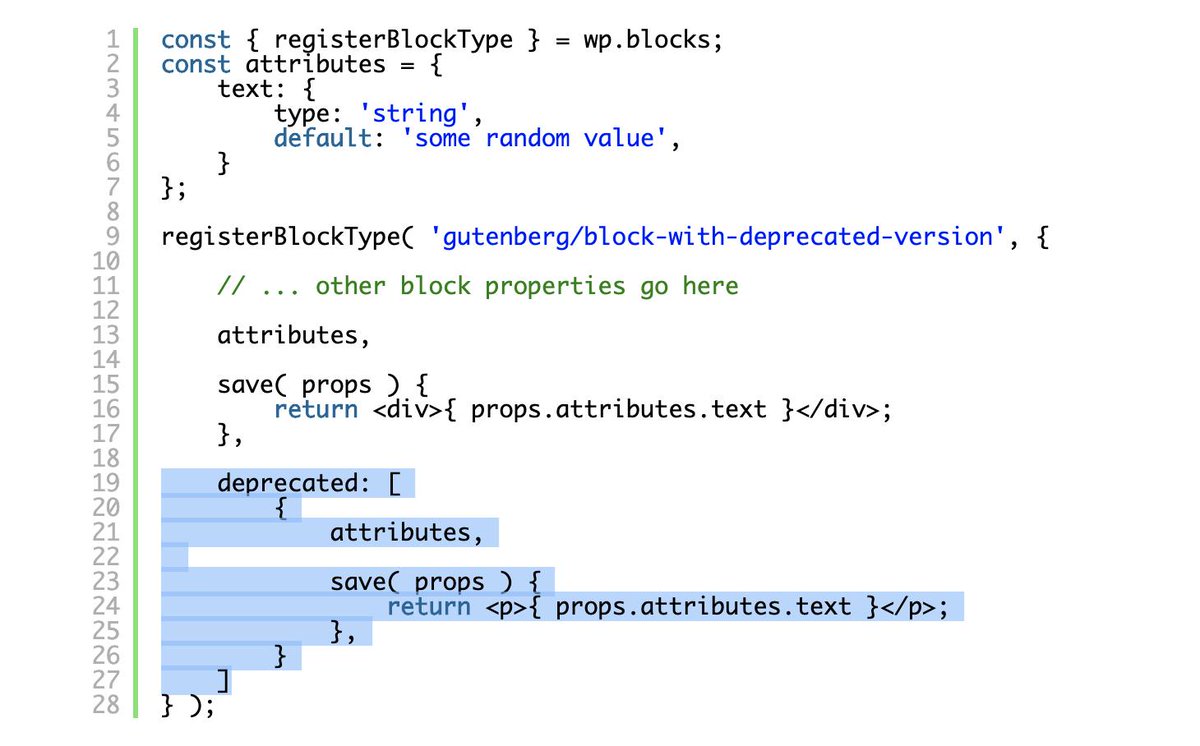
Task: Click line number 24 in the gutter
Action: pyautogui.click(x=106, y=606)
